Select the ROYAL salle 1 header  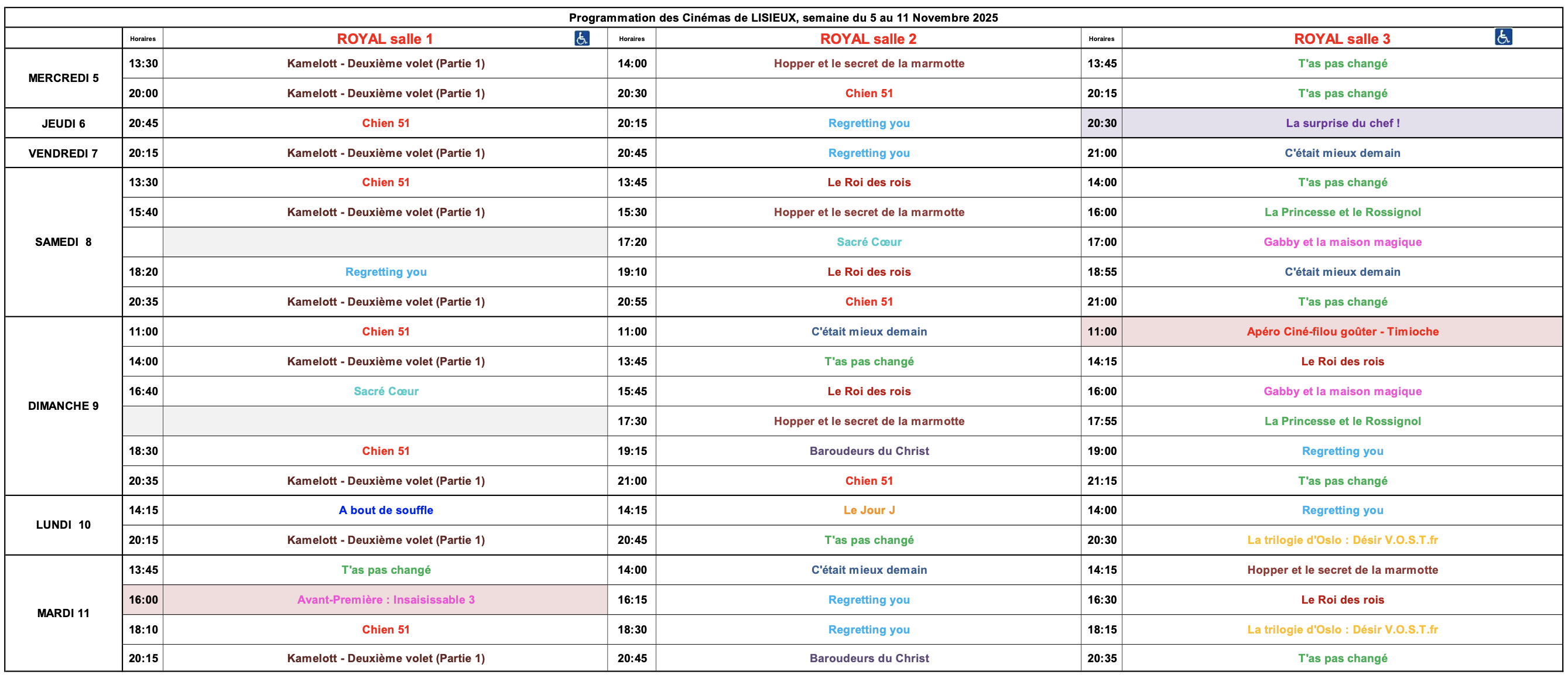click(x=385, y=39)
